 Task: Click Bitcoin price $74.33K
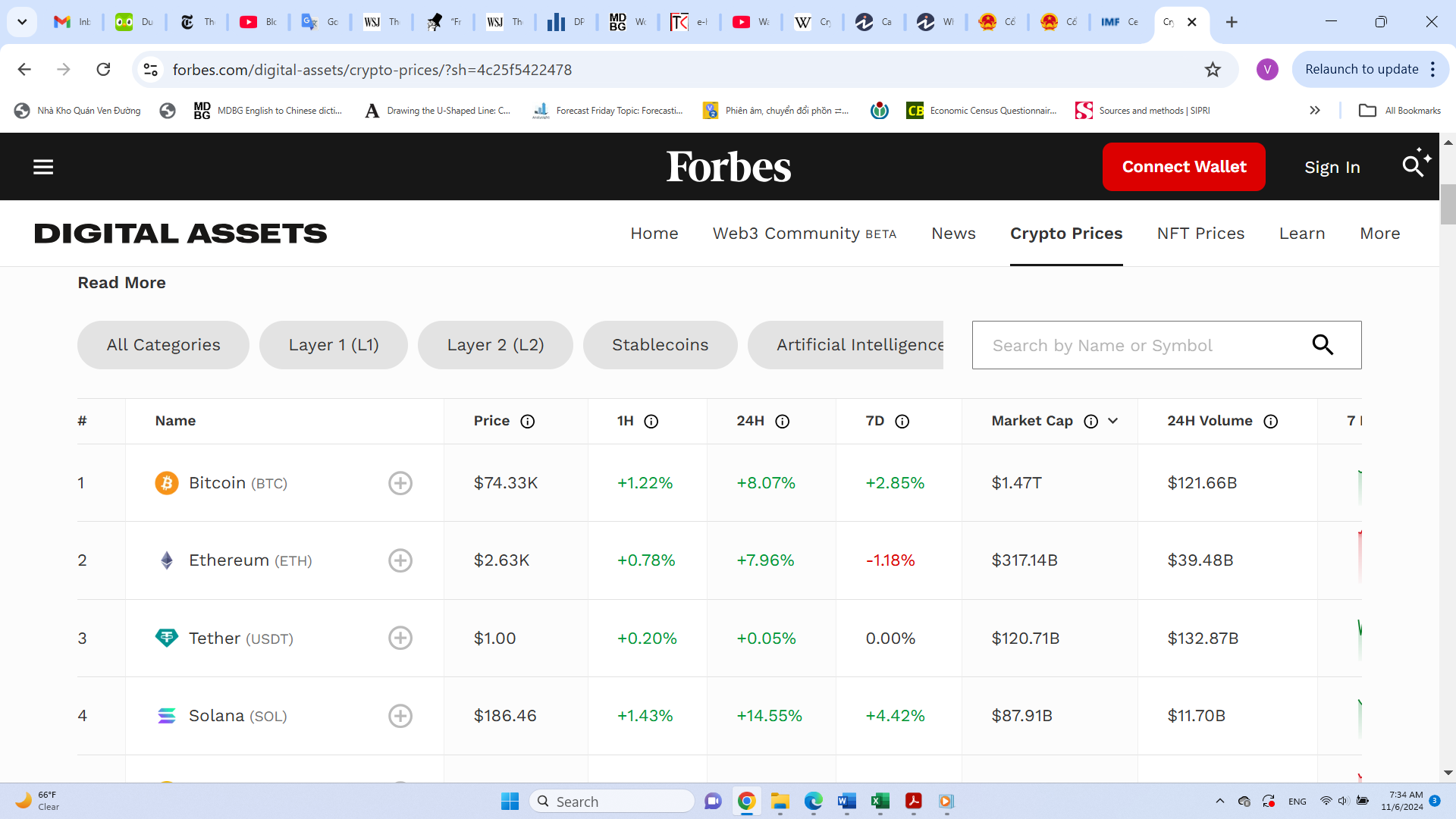click(x=506, y=483)
